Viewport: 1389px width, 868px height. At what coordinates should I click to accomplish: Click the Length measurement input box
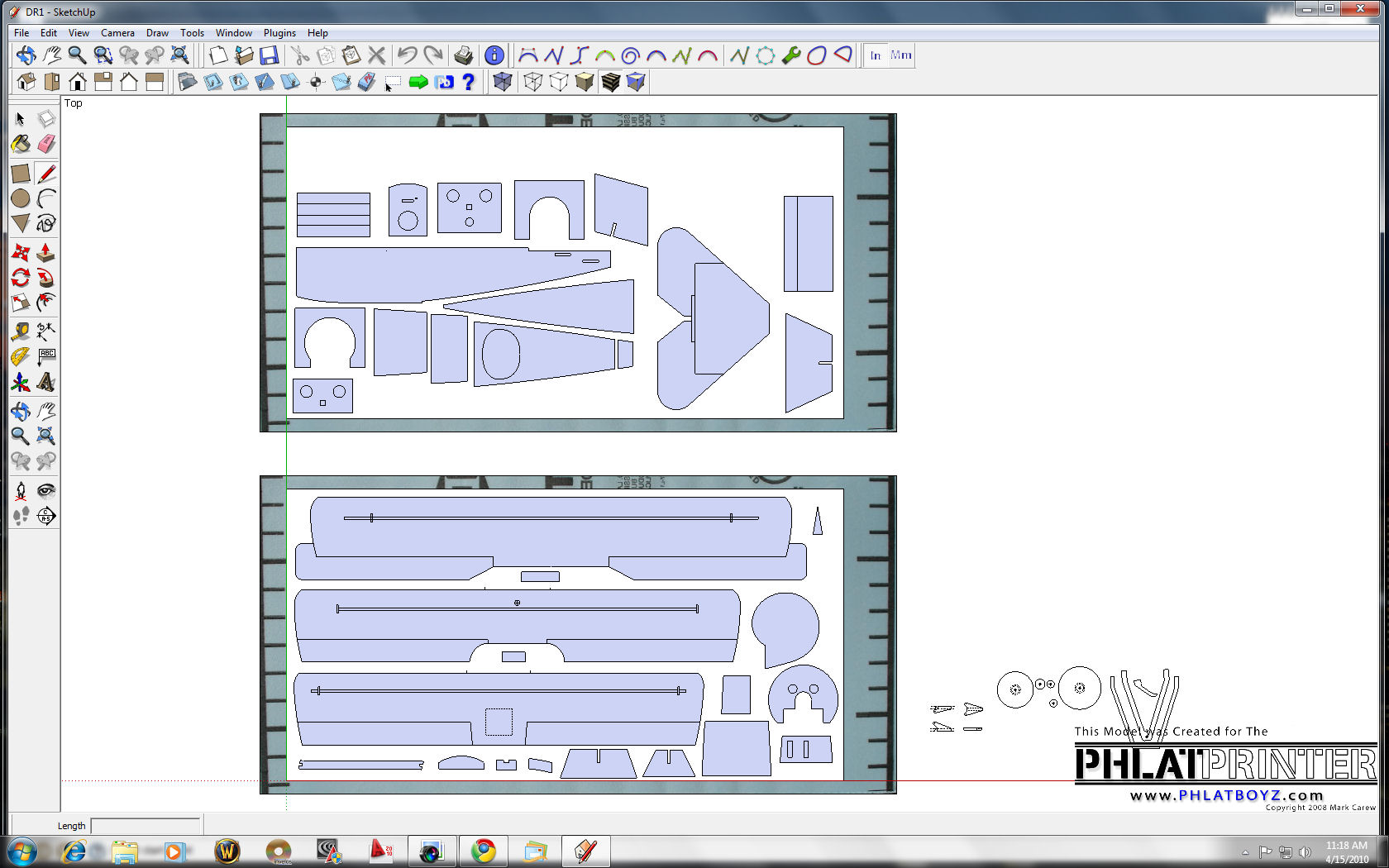[x=146, y=826]
